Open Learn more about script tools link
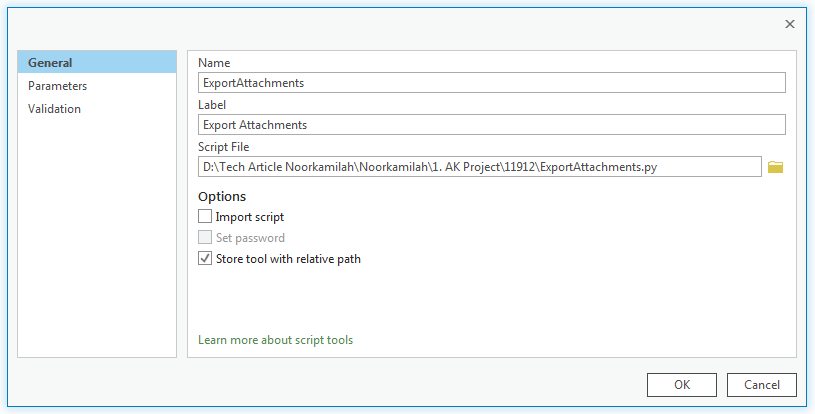Viewport: 815px width, 414px height. pyautogui.click(x=275, y=340)
